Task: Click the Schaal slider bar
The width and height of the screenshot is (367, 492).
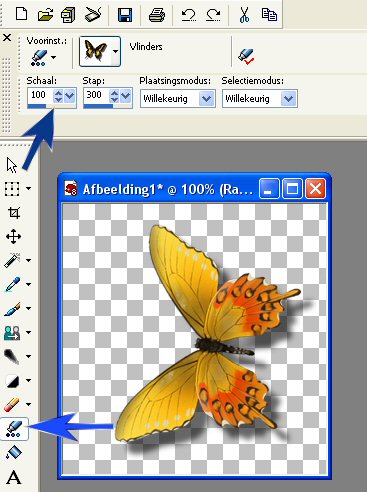Action: pyautogui.click(x=52, y=106)
